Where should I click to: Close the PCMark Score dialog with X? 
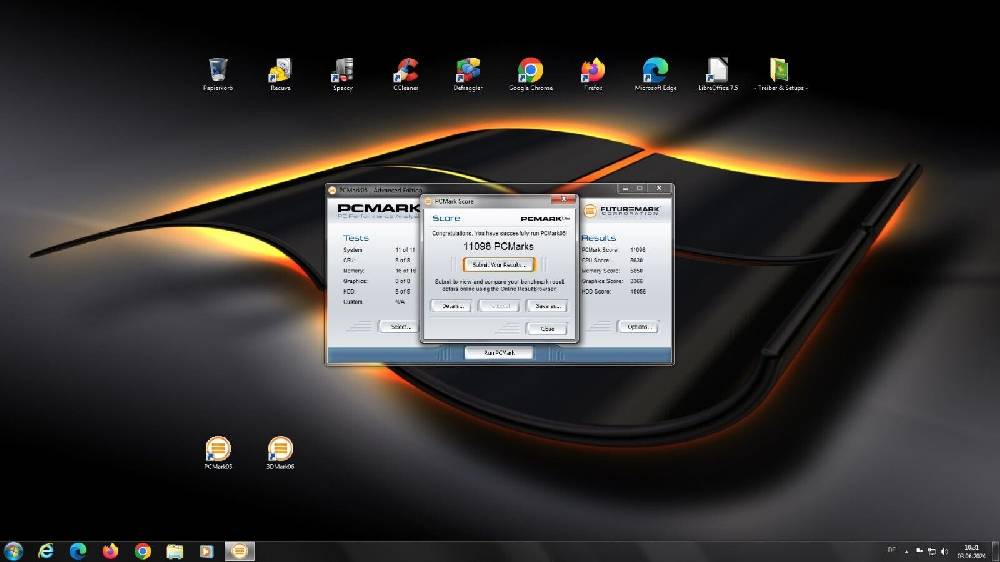tap(564, 200)
